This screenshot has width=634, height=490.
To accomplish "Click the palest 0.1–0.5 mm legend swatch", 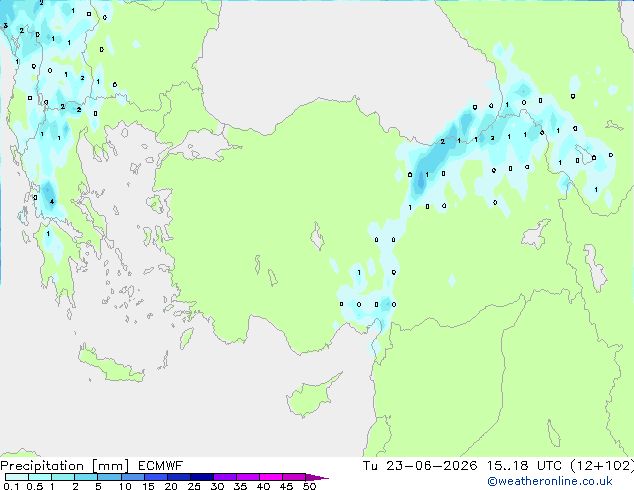I will pos(17,477).
